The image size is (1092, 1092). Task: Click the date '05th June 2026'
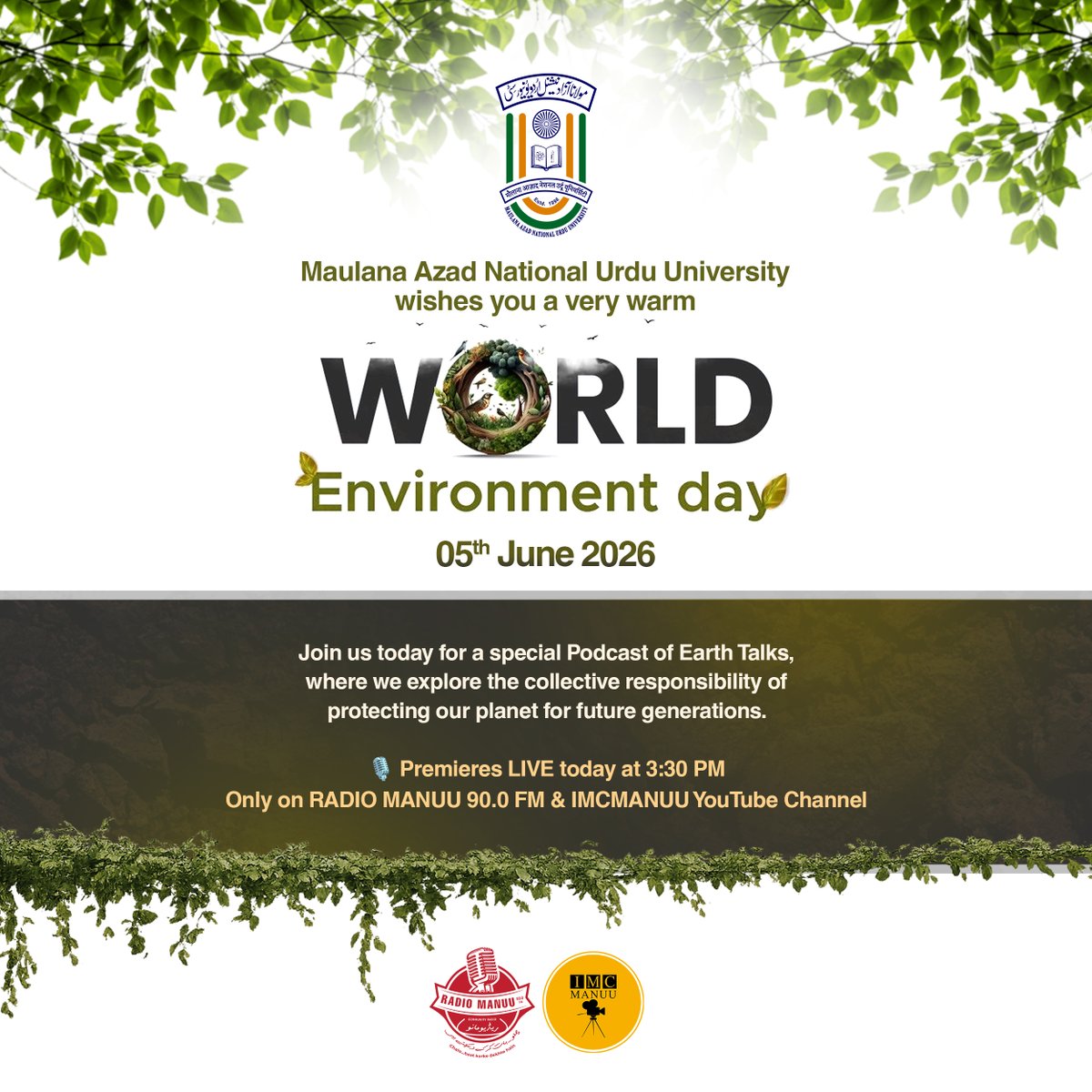(x=545, y=555)
